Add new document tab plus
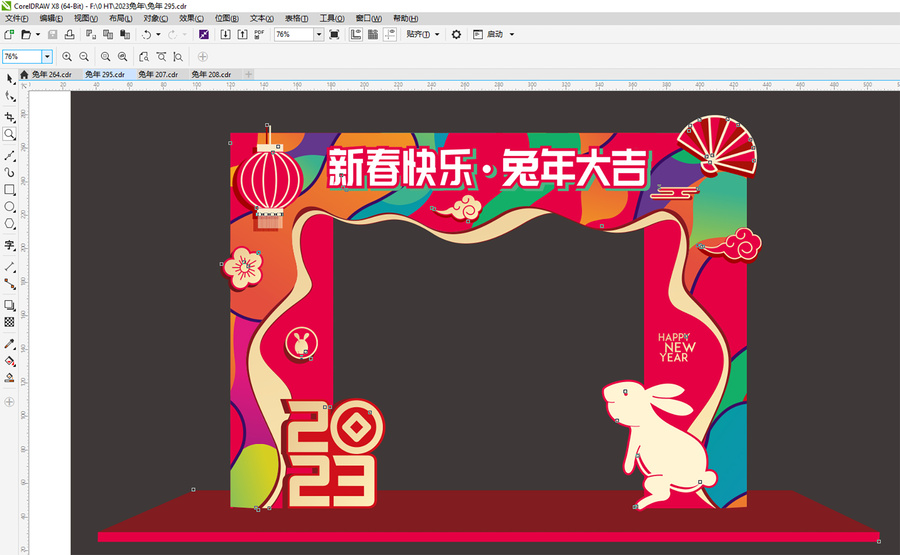Viewport: 900px width, 555px height. (249, 75)
